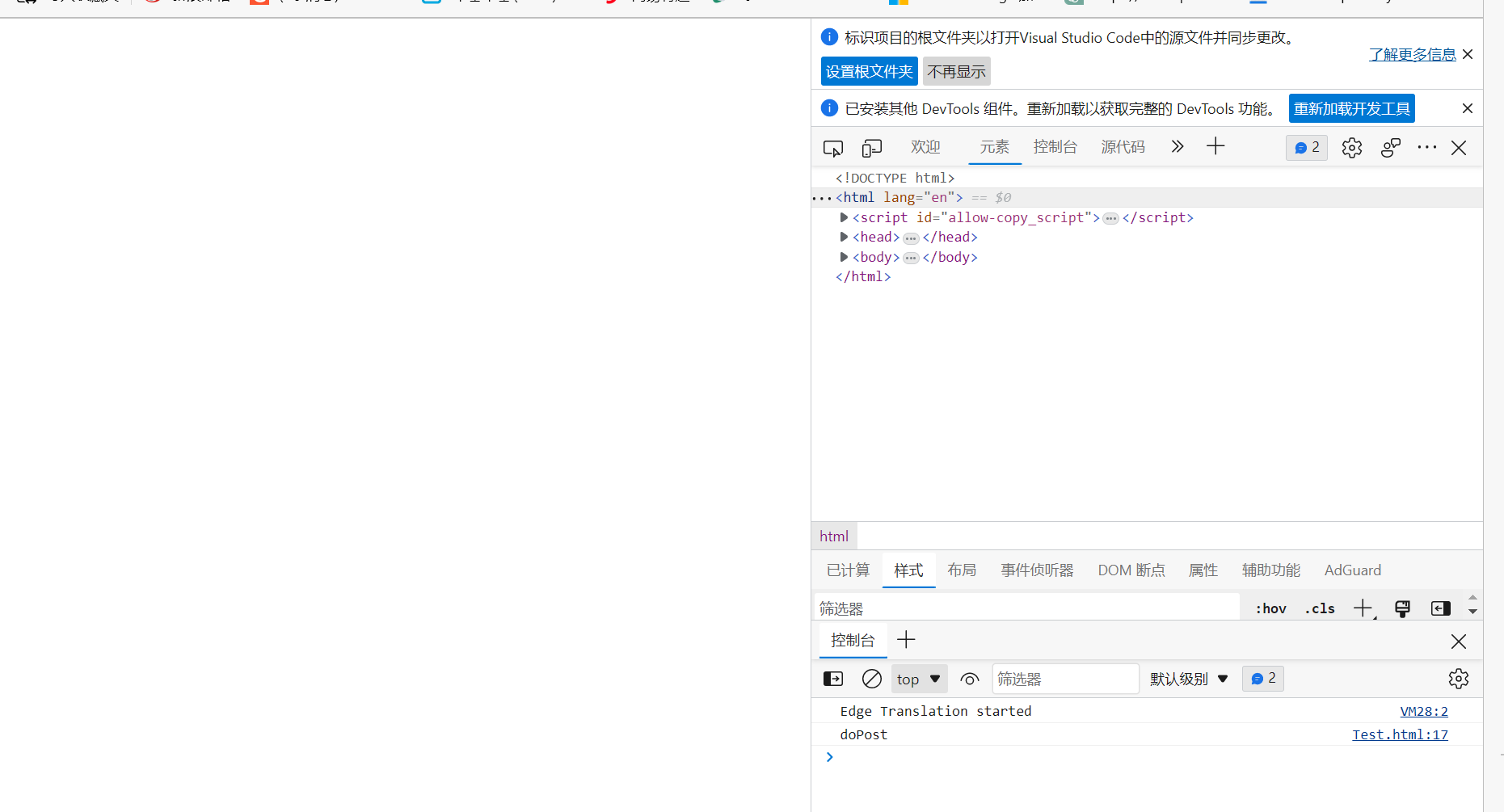The width and height of the screenshot is (1504, 812).
Task: Open the 属性 tab
Action: point(1203,570)
